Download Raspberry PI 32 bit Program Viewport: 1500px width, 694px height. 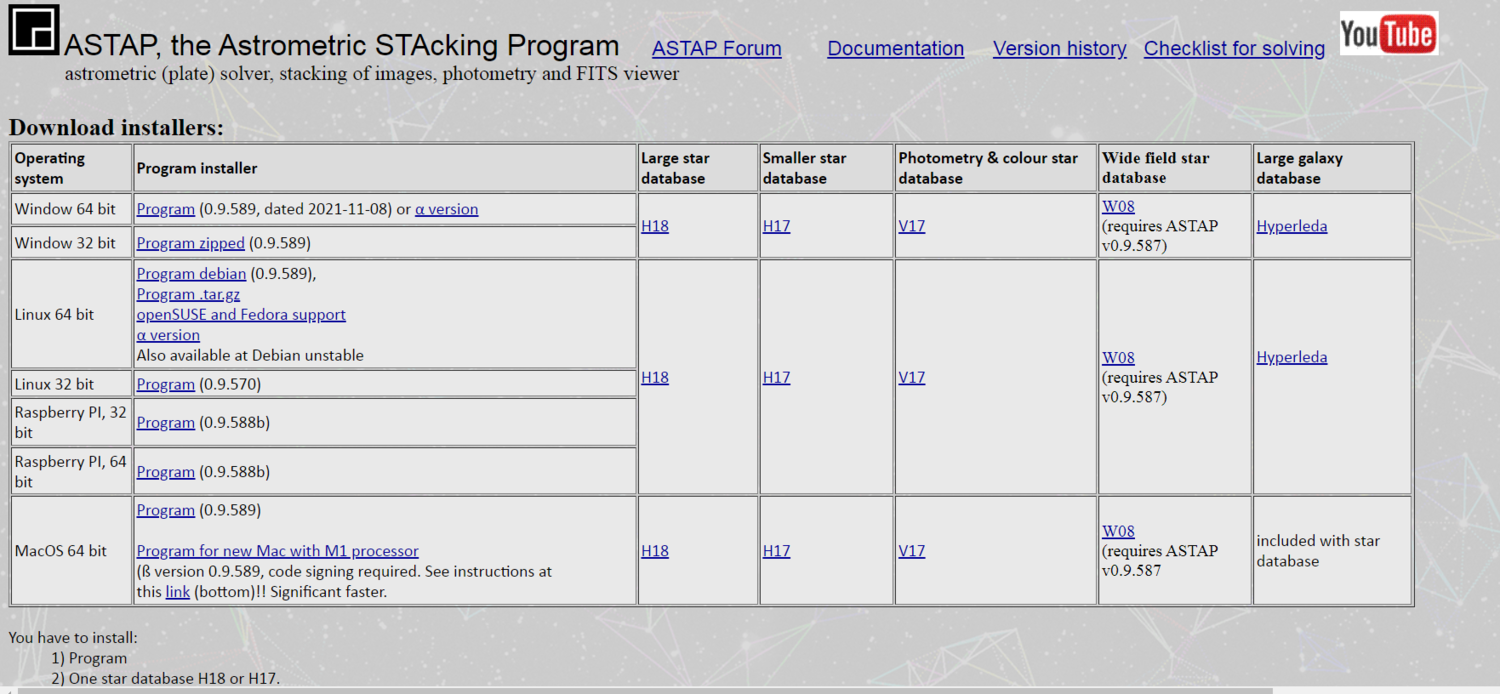(165, 423)
